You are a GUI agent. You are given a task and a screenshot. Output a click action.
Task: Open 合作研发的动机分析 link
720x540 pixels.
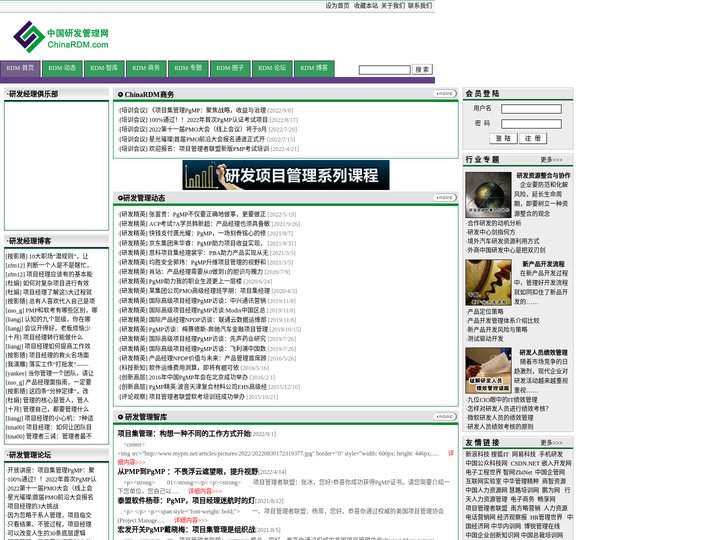point(494,223)
